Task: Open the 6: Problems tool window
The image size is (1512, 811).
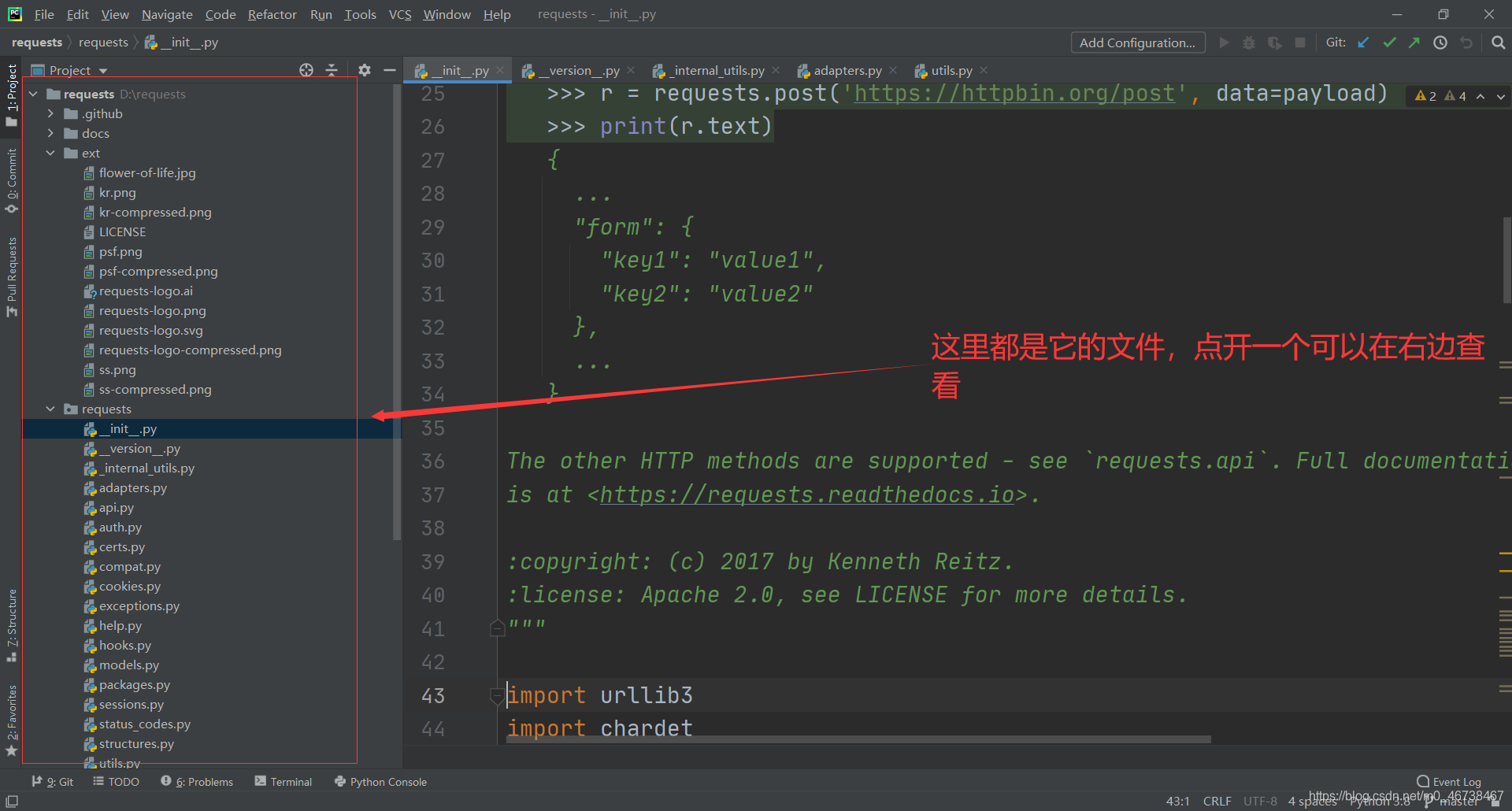Action: 197,782
